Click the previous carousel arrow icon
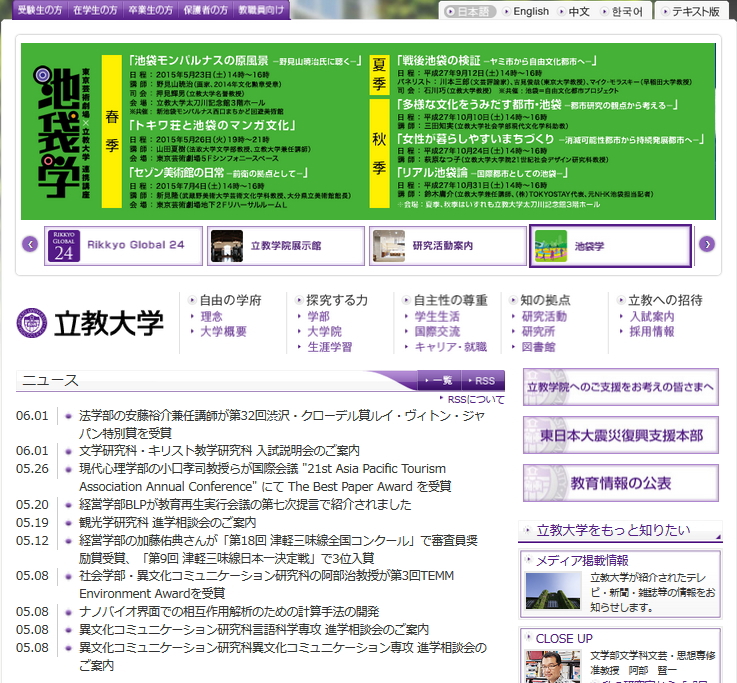This screenshot has width=737, height=683. pyautogui.click(x=30, y=244)
